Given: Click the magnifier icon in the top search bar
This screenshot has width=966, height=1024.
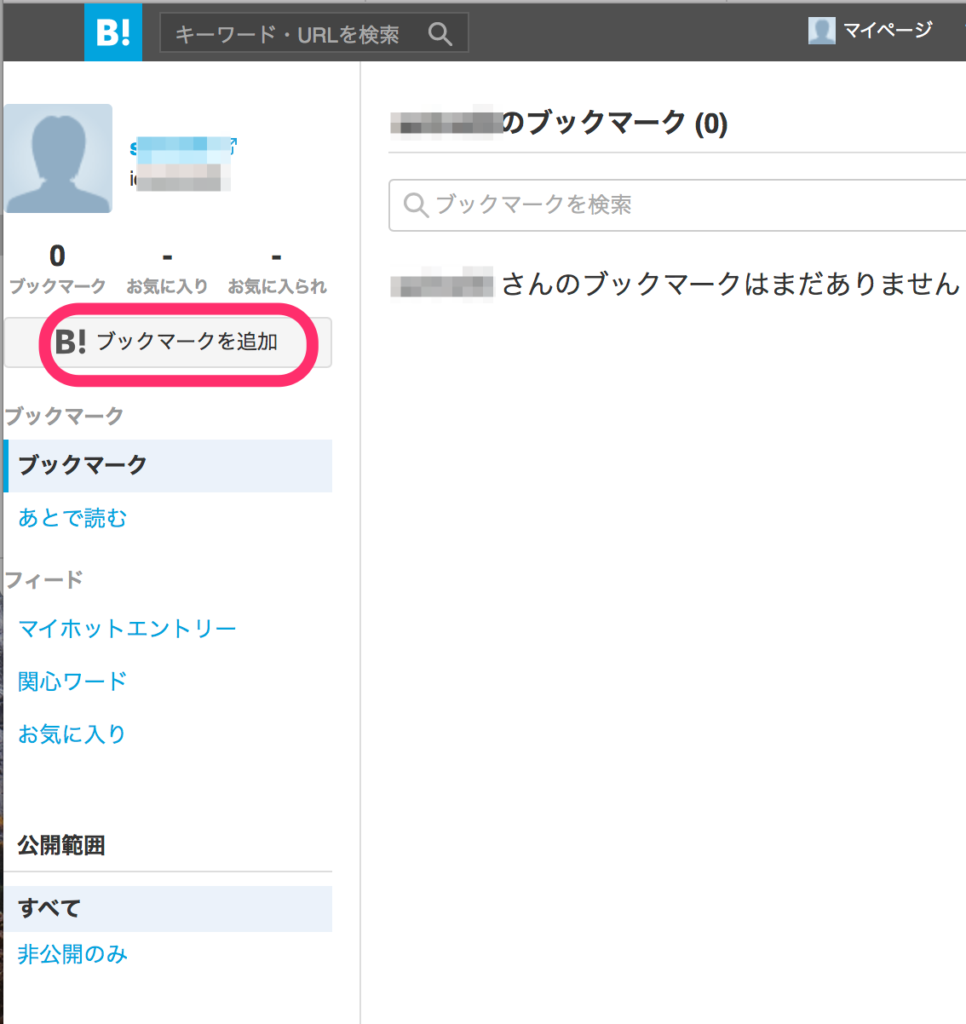Looking at the screenshot, I should [x=440, y=32].
